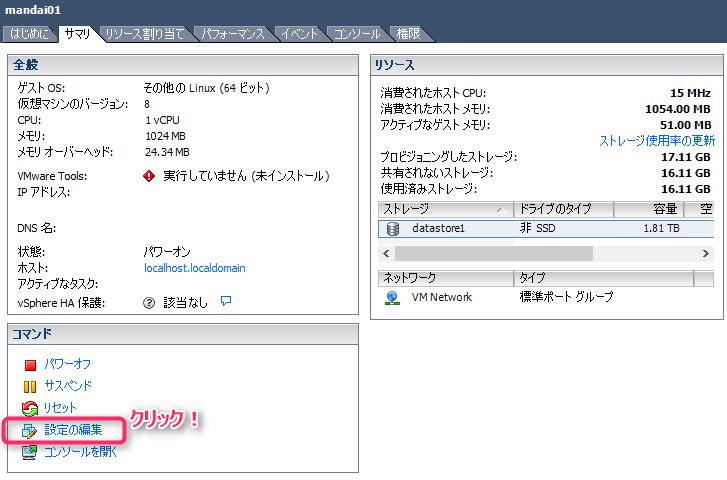Click the 51.00 MB active guest memory value
This screenshot has height=480, width=727.
click(686, 125)
